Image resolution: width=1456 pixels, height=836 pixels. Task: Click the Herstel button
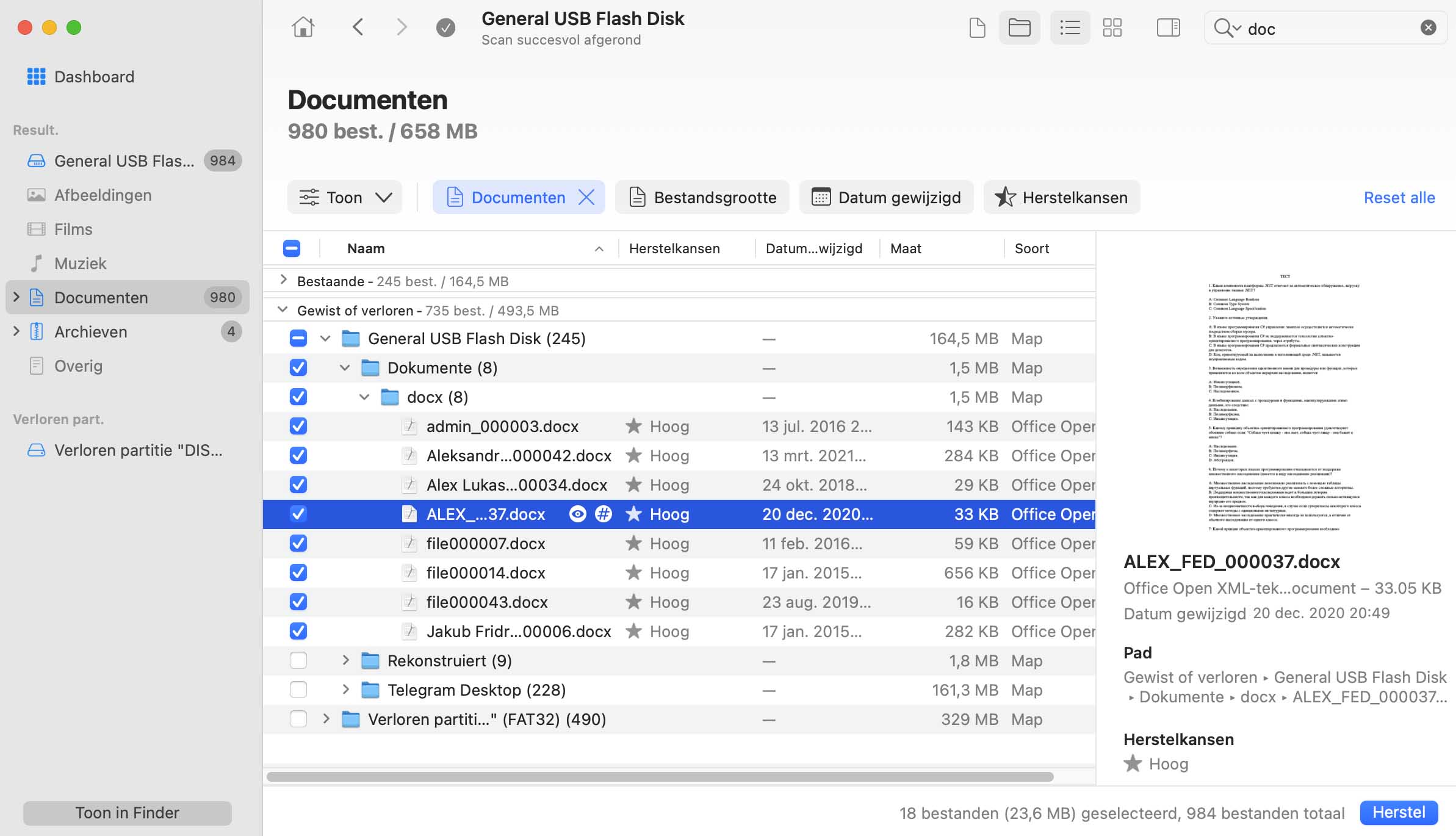(x=1399, y=813)
